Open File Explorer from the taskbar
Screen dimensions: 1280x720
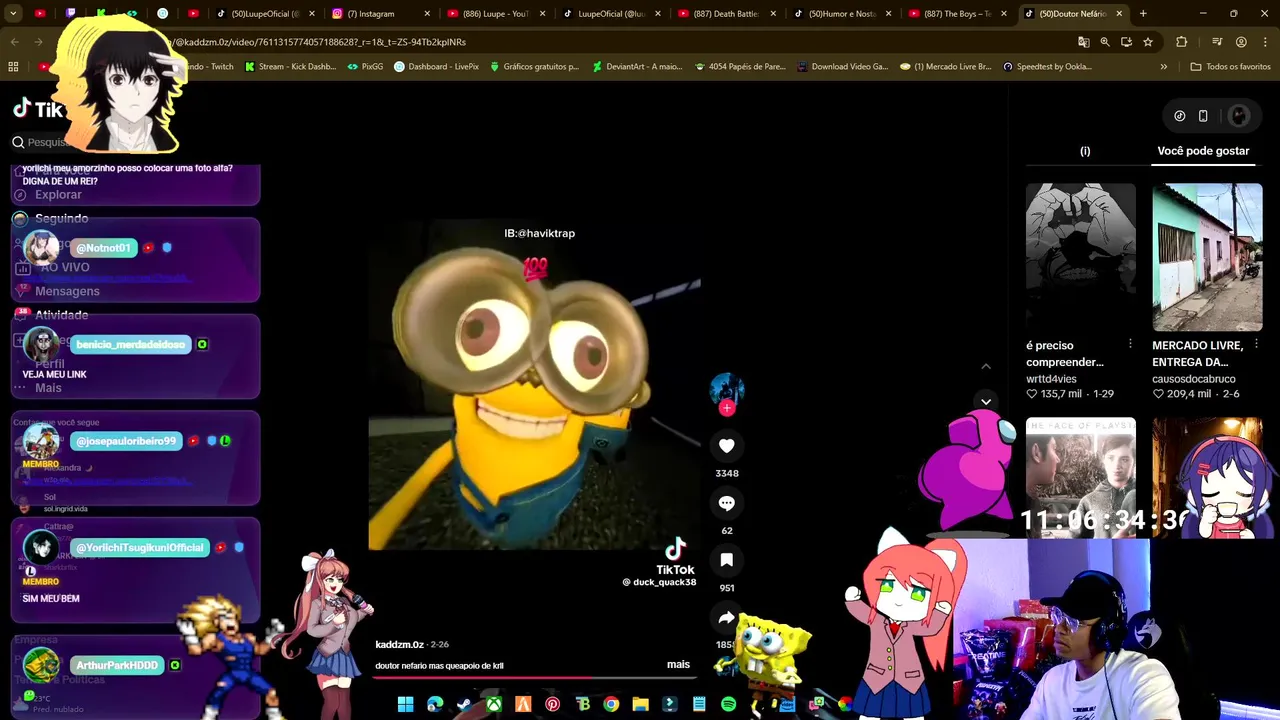(640, 704)
